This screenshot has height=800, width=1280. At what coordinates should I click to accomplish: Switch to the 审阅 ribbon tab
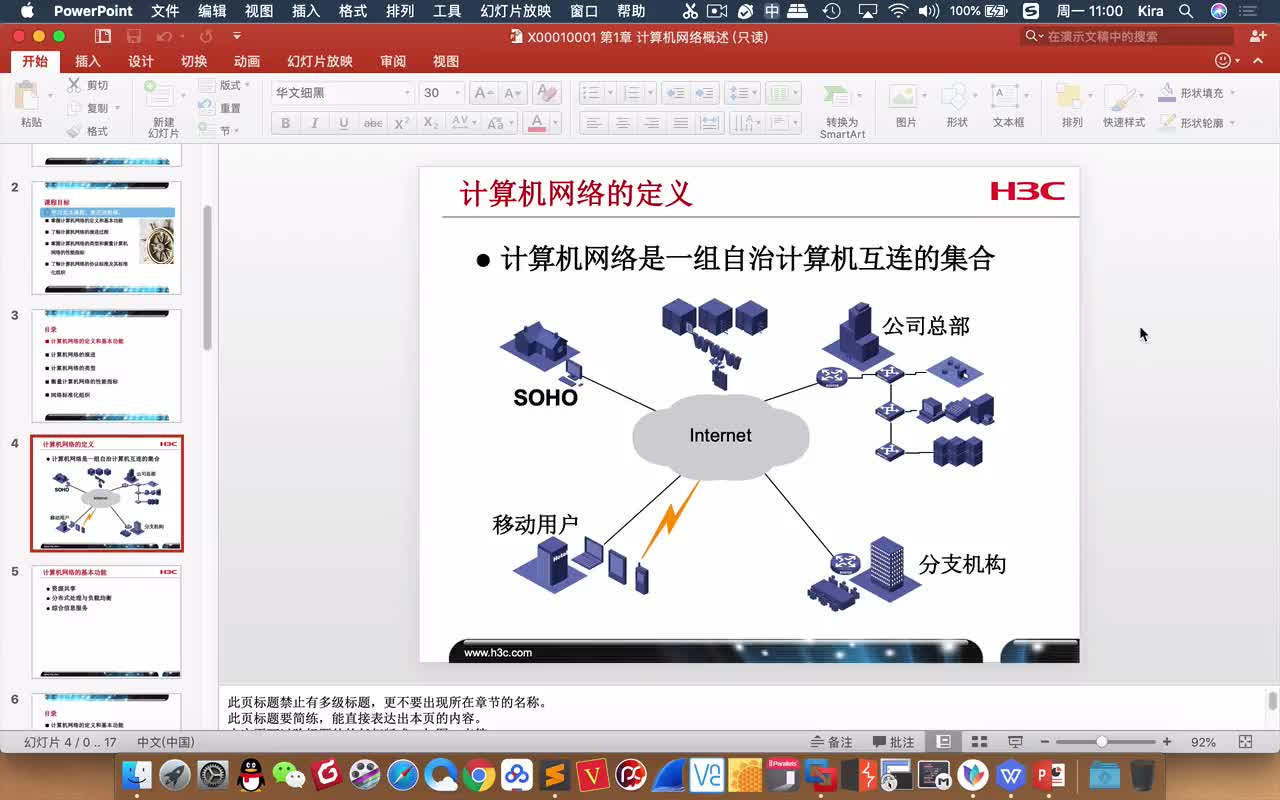393,61
